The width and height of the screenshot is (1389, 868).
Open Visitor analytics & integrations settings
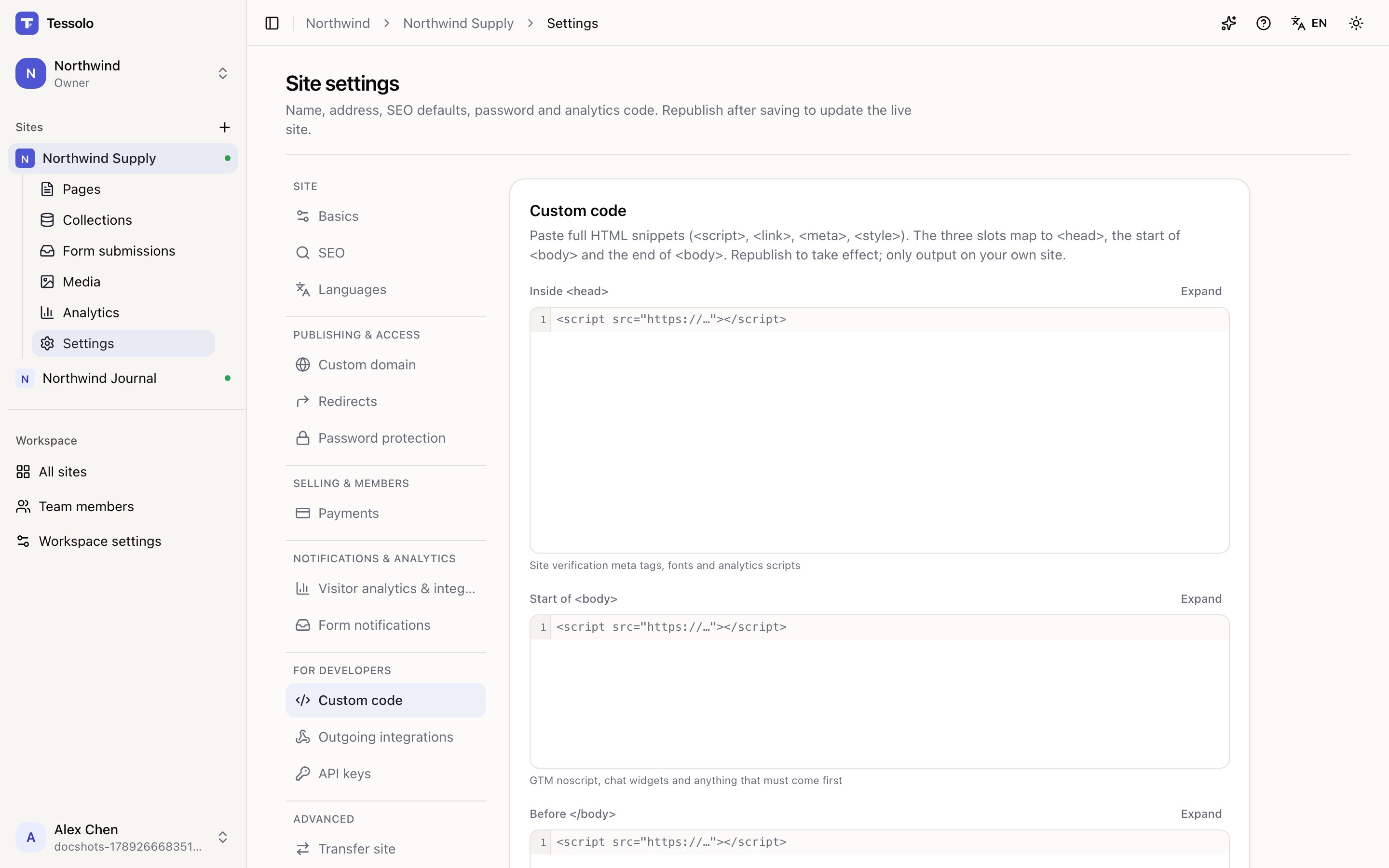click(x=386, y=588)
